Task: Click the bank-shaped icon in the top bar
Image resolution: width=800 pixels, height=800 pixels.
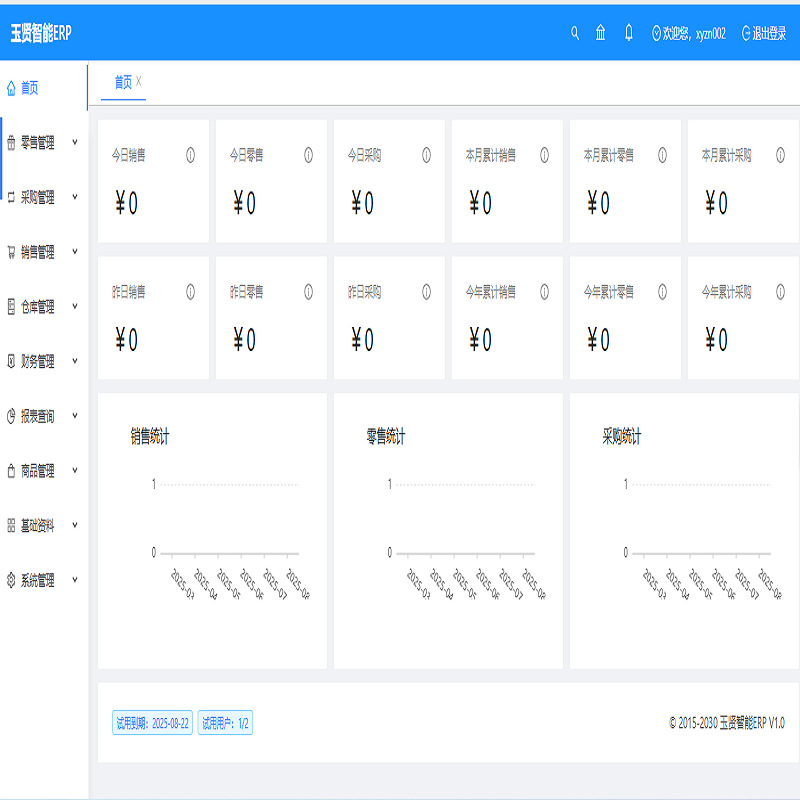Action: (x=600, y=31)
